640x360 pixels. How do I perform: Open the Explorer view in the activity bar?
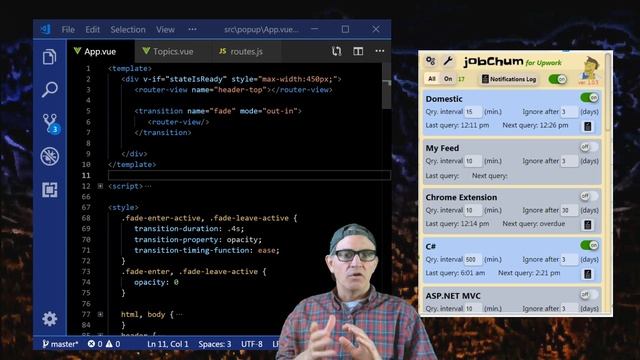coord(49,57)
